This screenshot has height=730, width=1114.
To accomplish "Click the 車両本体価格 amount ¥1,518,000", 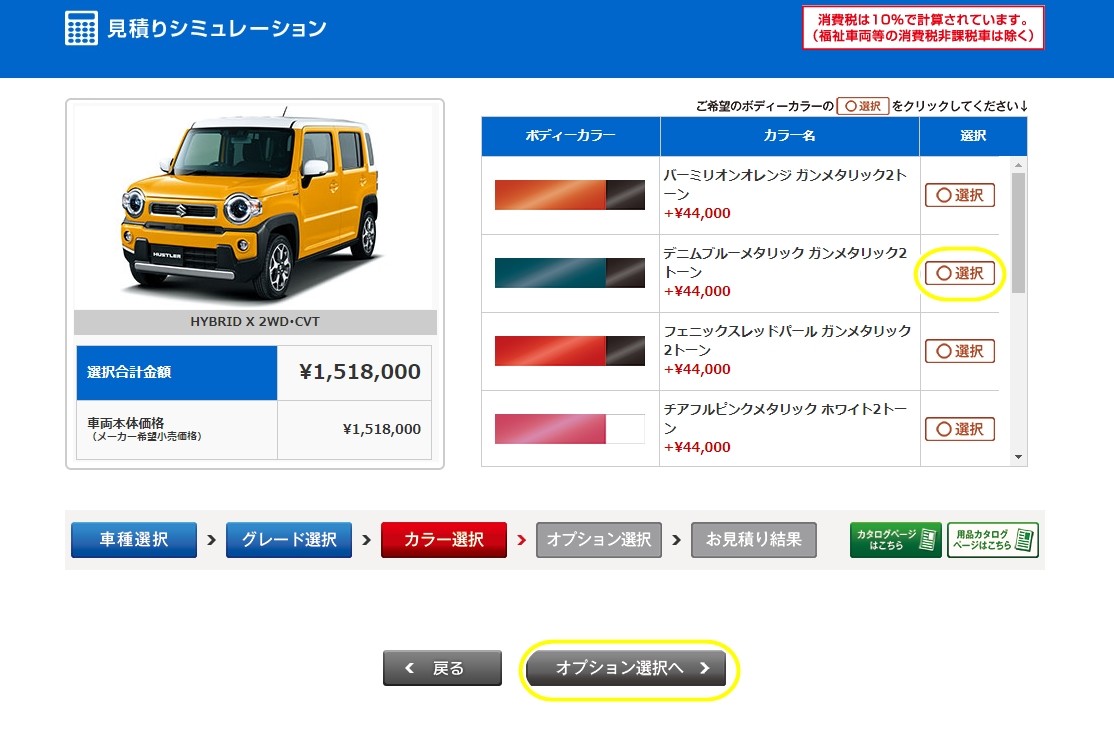I will [382, 429].
